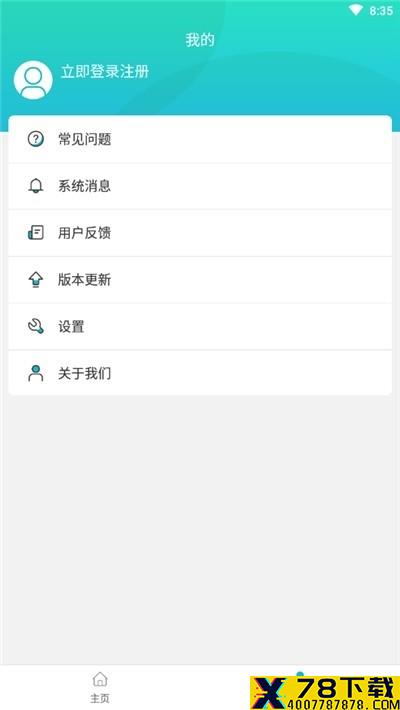Tap the home house icon
The image size is (400, 710).
[x=100, y=679]
